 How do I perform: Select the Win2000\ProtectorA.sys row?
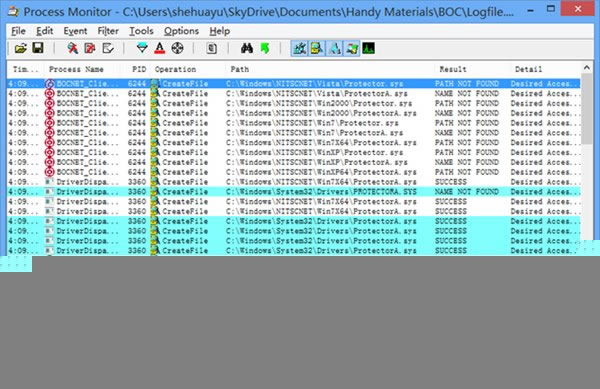coord(294,113)
